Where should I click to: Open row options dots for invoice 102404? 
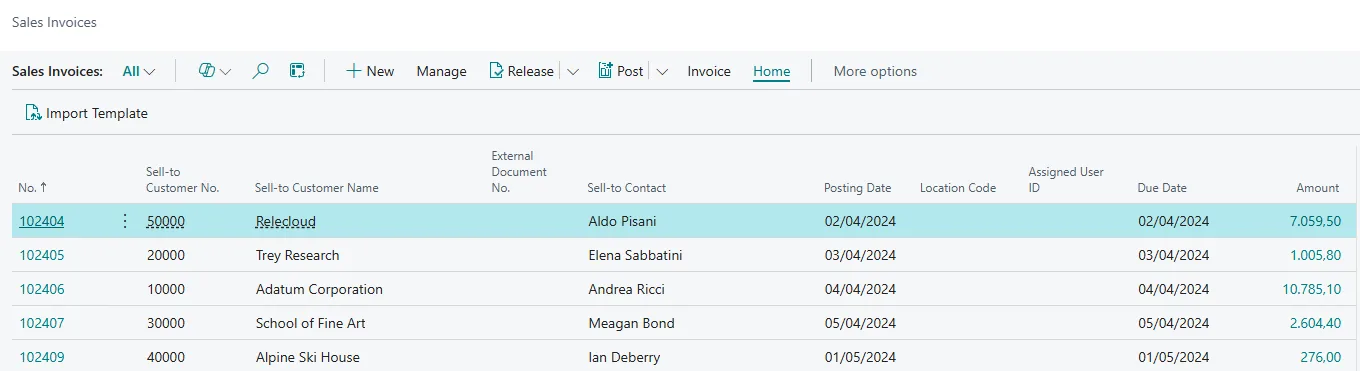pos(125,221)
